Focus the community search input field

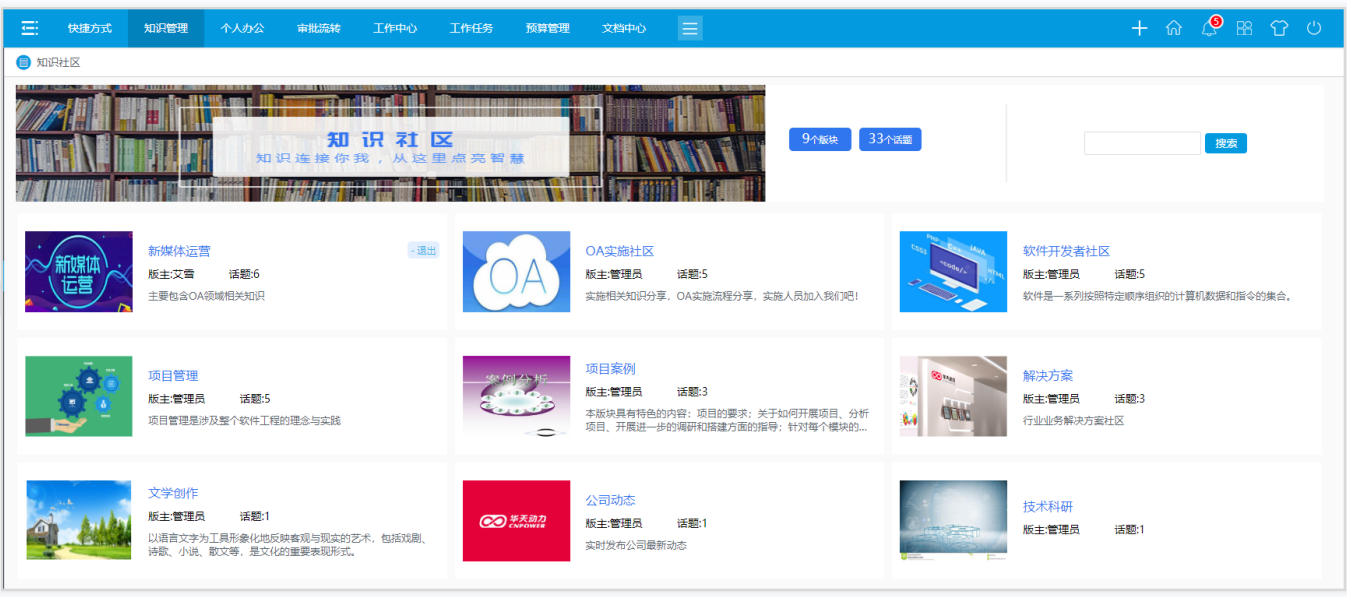pyautogui.click(x=1142, y=143)
